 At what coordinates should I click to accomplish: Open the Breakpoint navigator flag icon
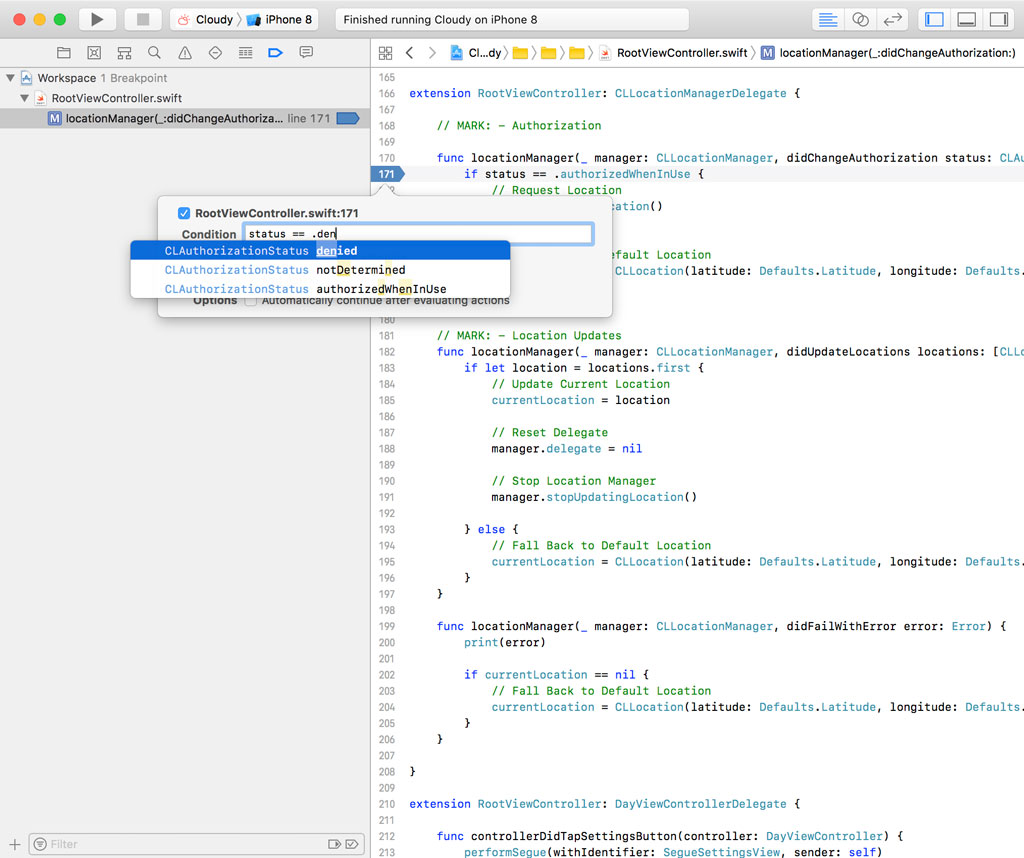point(275,52)
